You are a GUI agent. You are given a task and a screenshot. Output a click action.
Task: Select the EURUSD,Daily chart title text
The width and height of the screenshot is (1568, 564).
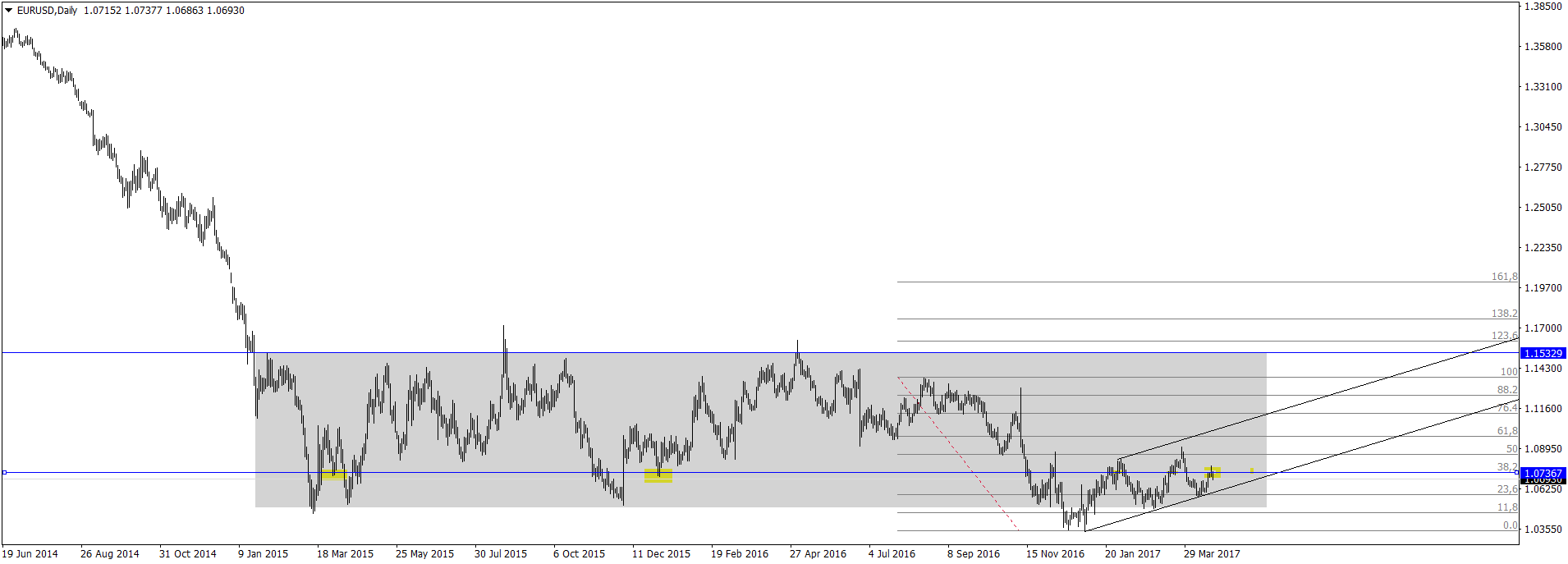coord(48,11)
